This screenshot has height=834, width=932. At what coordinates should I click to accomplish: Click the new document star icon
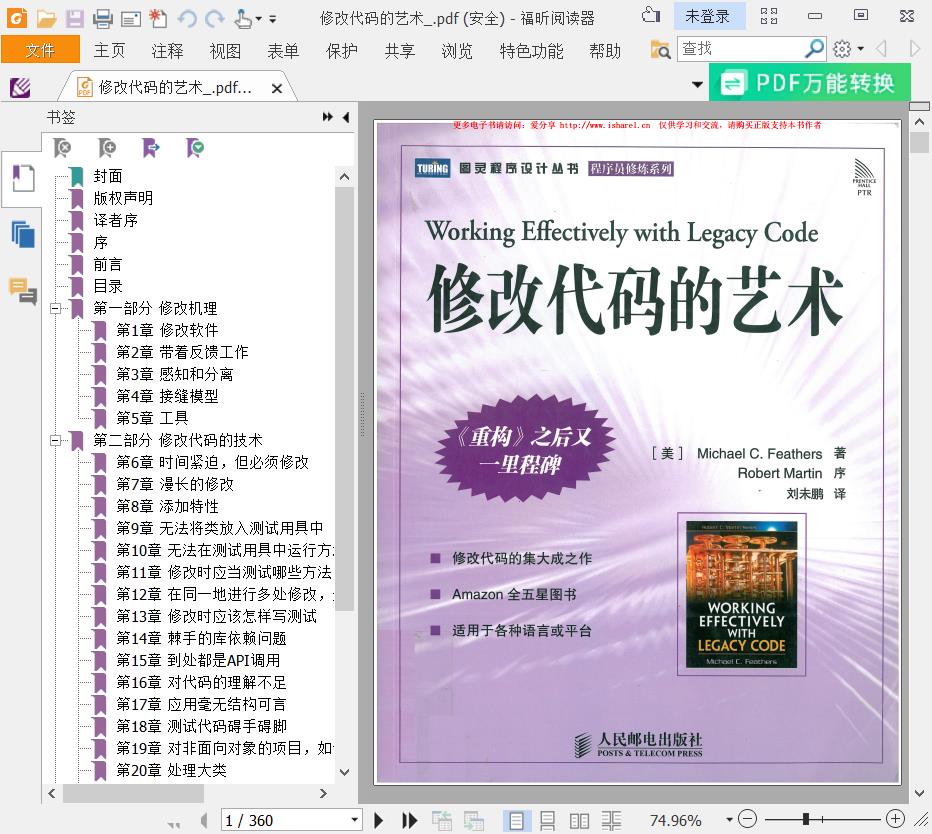click(158, 19)
